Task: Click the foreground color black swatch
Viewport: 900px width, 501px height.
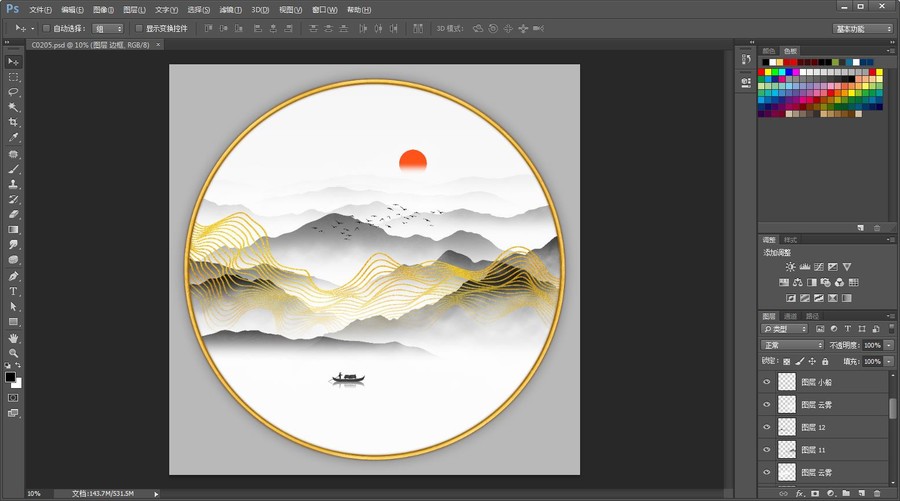Action: click(10, 376)
